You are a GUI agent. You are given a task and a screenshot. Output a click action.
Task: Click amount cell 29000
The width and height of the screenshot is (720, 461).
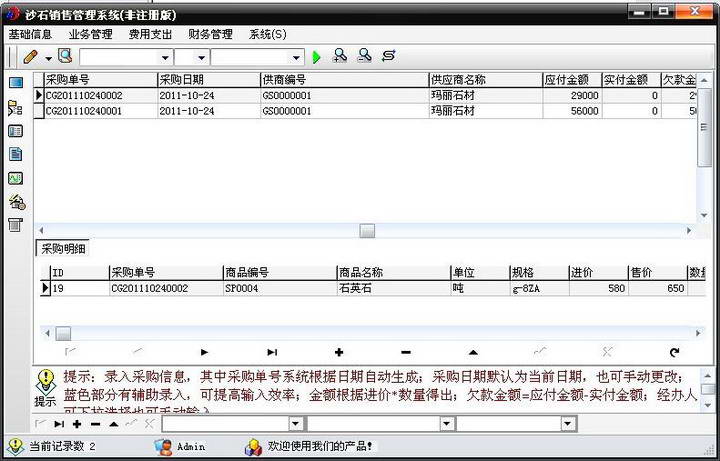tap(572, 96)
